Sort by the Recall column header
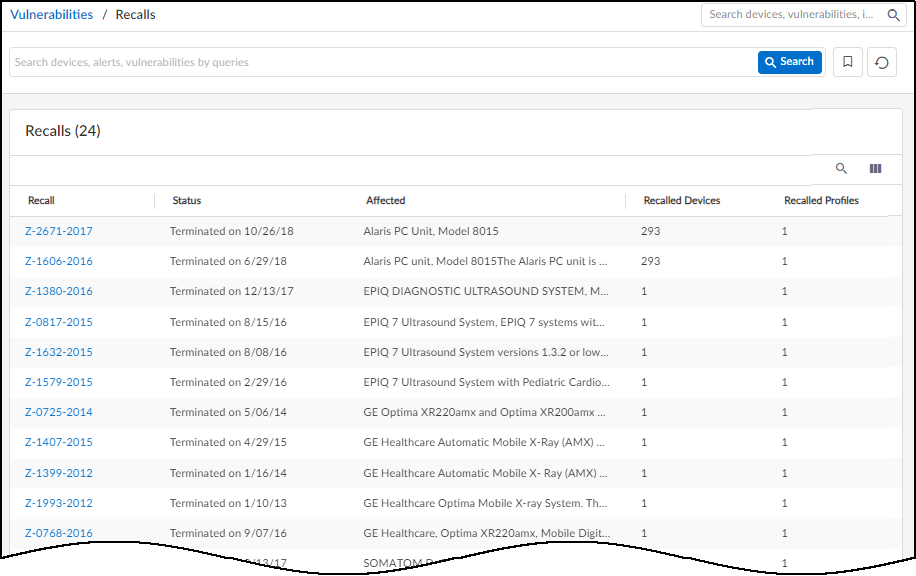Image resolution: width=916 pixels, height=576 pixels. coord(41,201)
